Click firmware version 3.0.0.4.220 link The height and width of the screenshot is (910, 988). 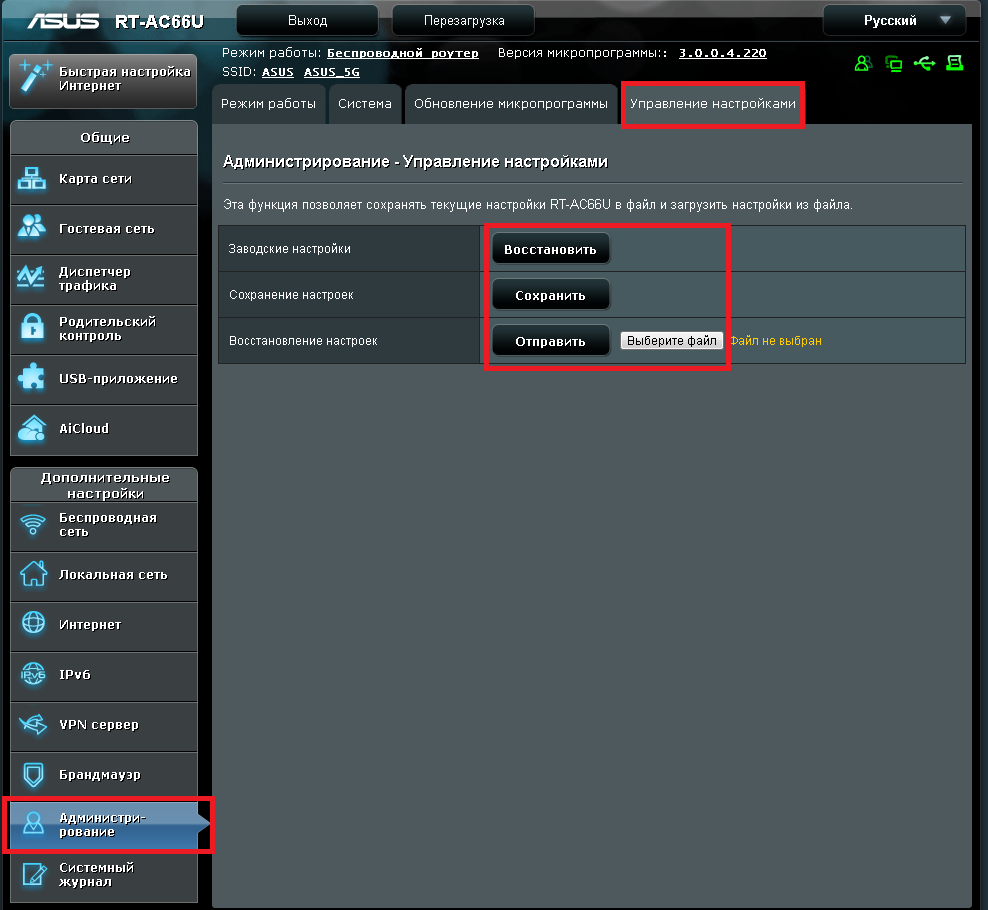(x=722, y=53)
